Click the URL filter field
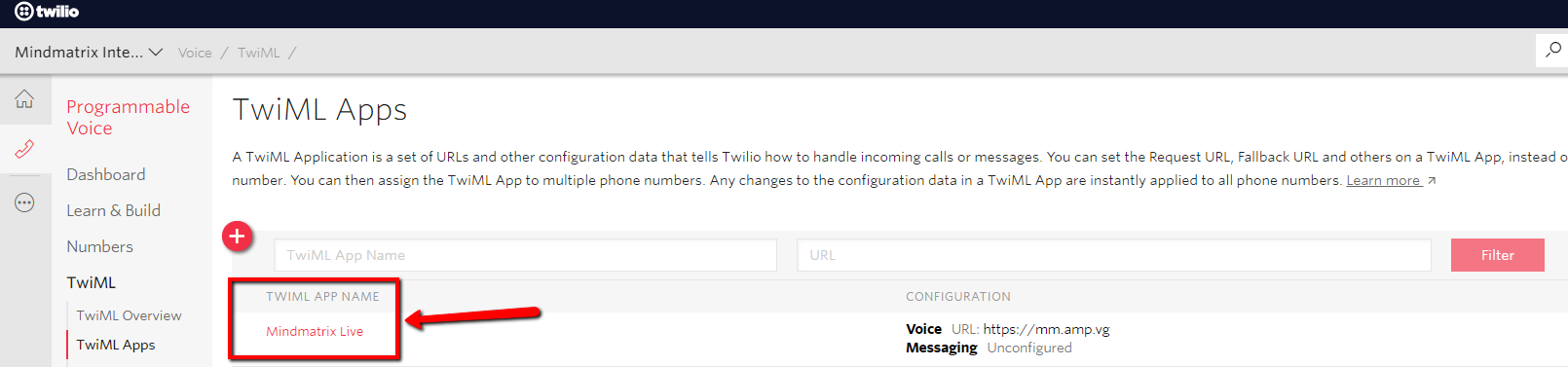Viewport: 1568px width, 367px height. tap(1114, 255)
